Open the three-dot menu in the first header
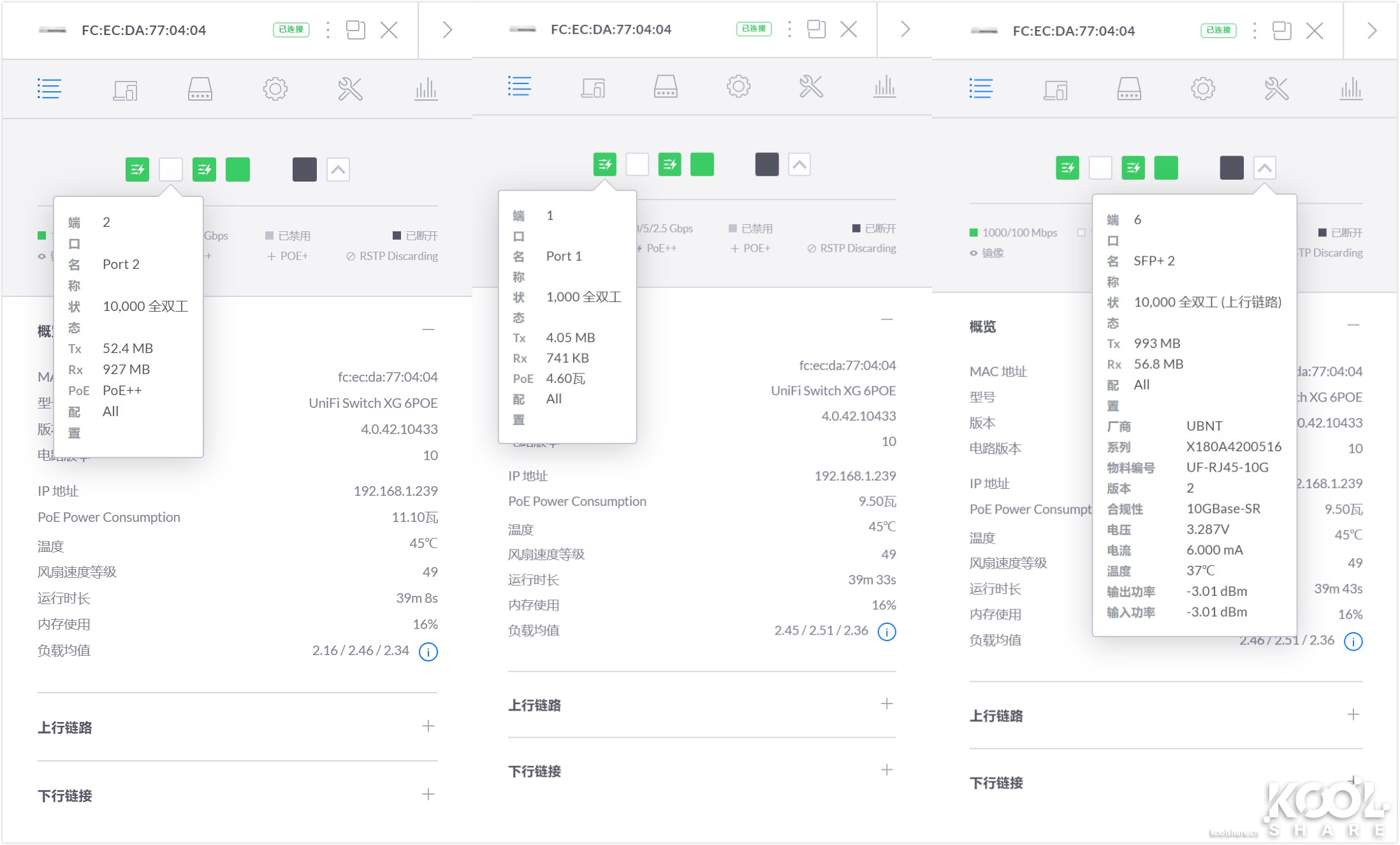The image size is (1400, 845). tap(327, 29)
